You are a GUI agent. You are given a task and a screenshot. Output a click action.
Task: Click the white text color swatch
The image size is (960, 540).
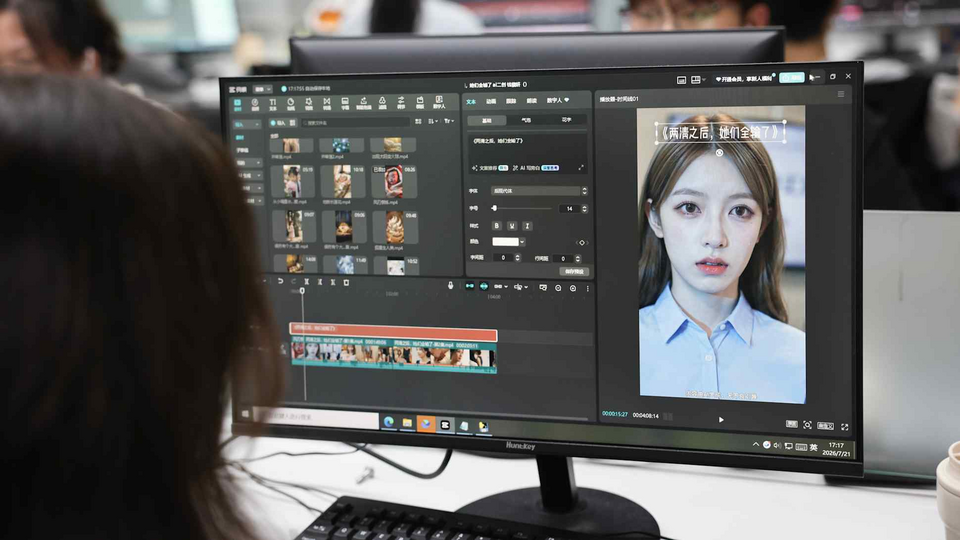505,242
